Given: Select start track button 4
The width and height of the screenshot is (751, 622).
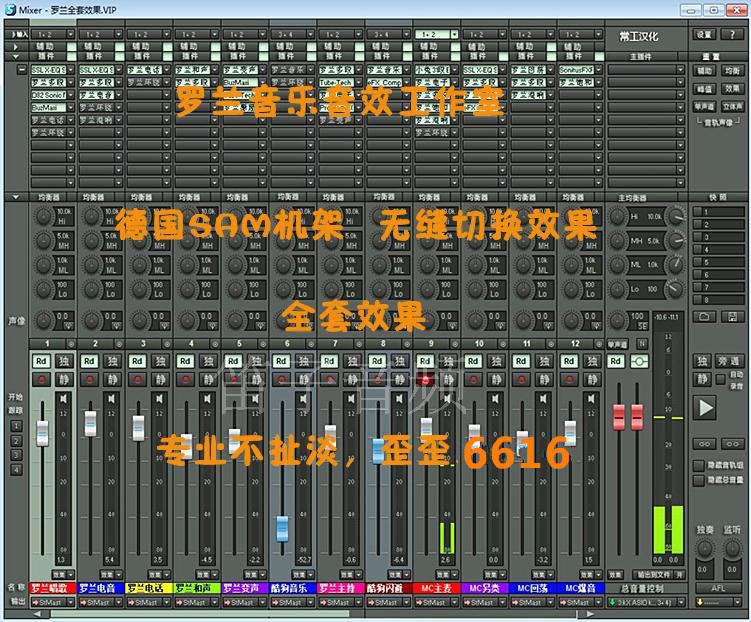Looking at the screenshot, I should [x=16, y=470].
